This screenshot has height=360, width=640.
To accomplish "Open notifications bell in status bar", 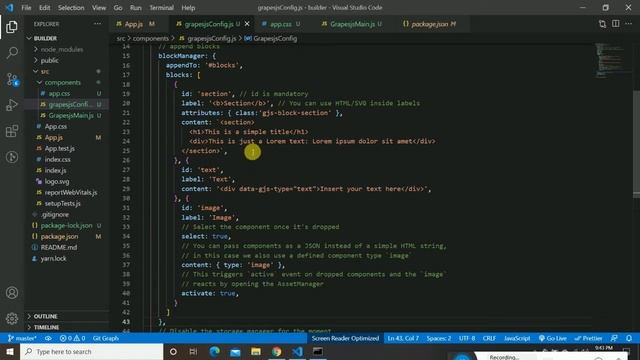I will (x=629, y=338).
